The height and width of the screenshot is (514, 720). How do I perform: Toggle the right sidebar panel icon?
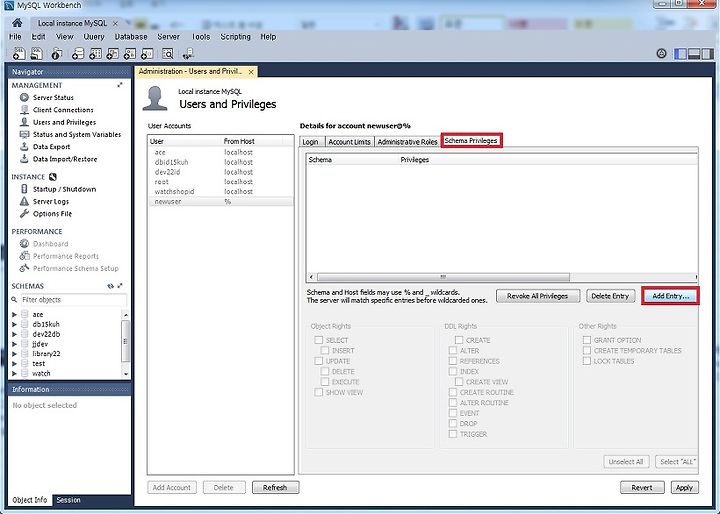pyautogui.click(x=707, y=54)
